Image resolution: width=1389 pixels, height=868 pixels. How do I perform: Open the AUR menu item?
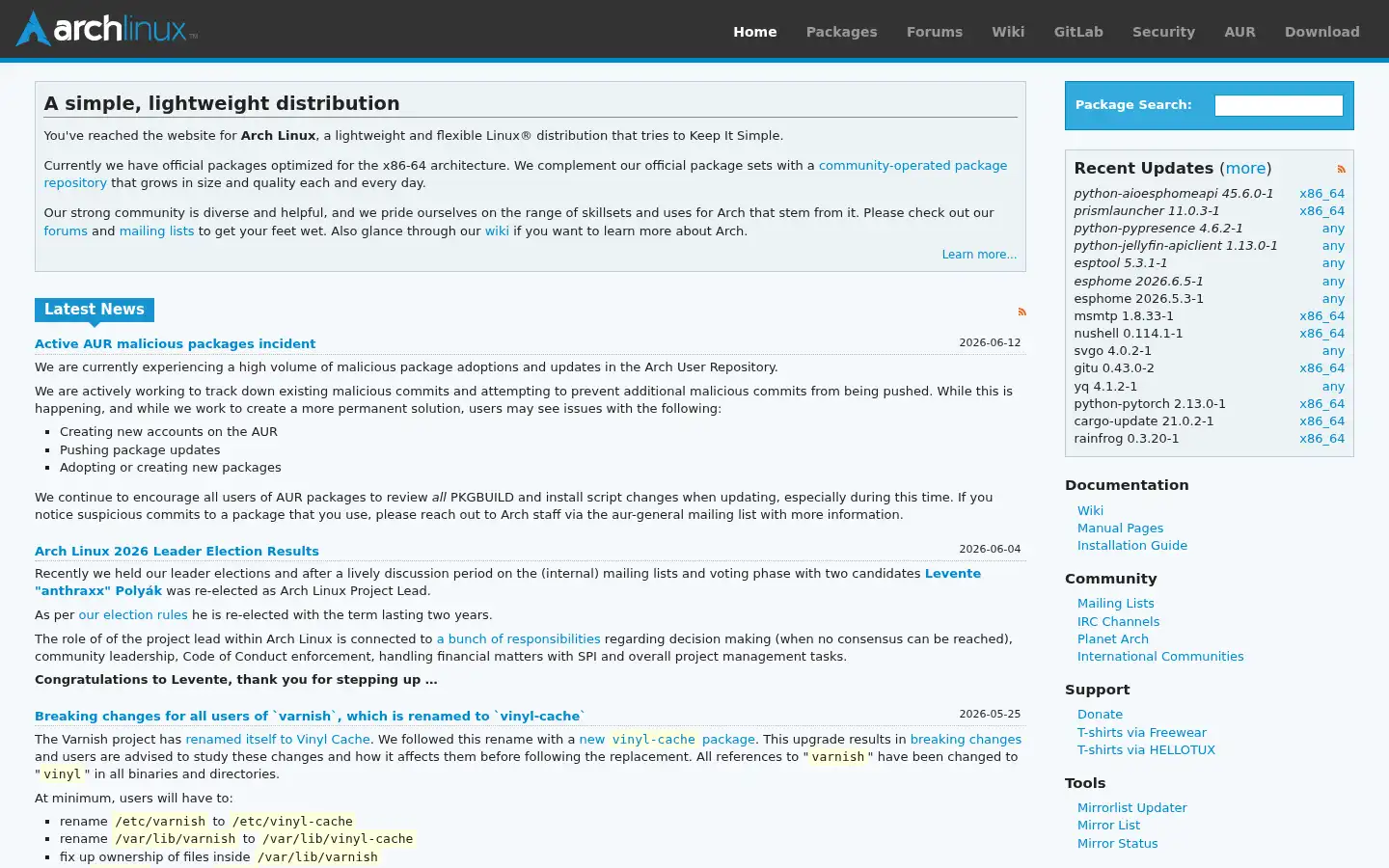pos(1239,32)
